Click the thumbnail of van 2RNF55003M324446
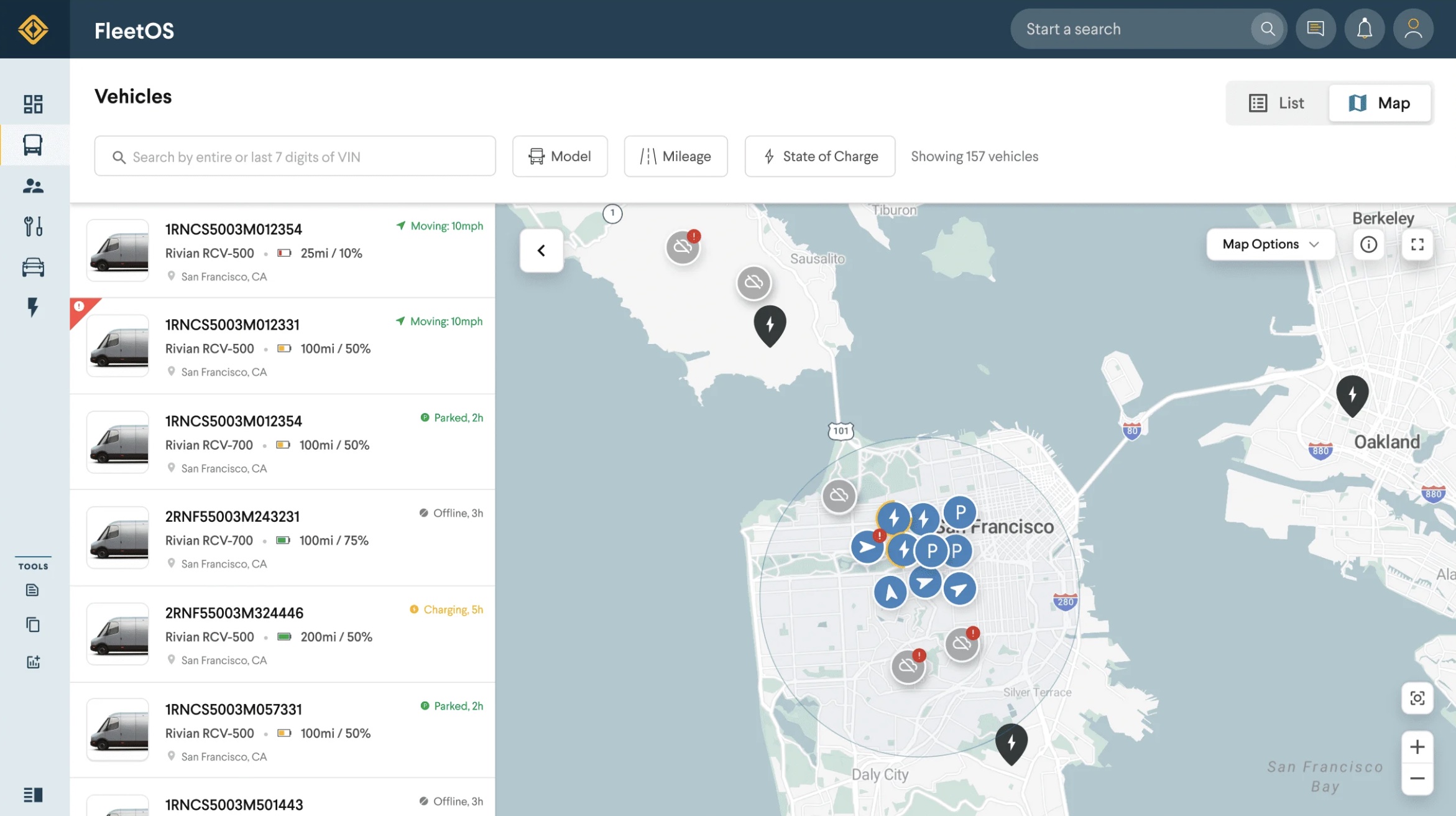 pos(118,634)
